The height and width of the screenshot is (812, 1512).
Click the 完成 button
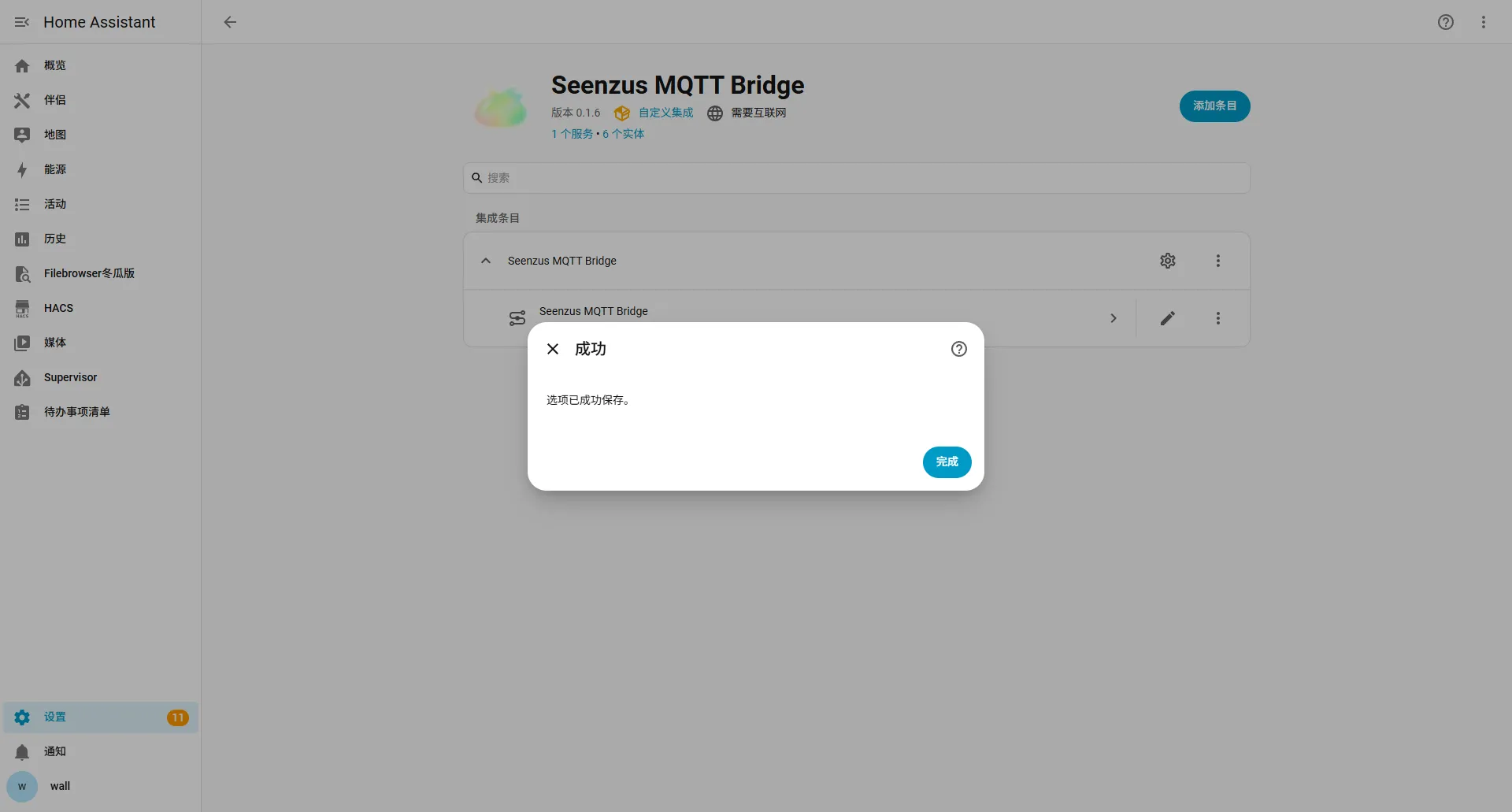pos(947,462)
